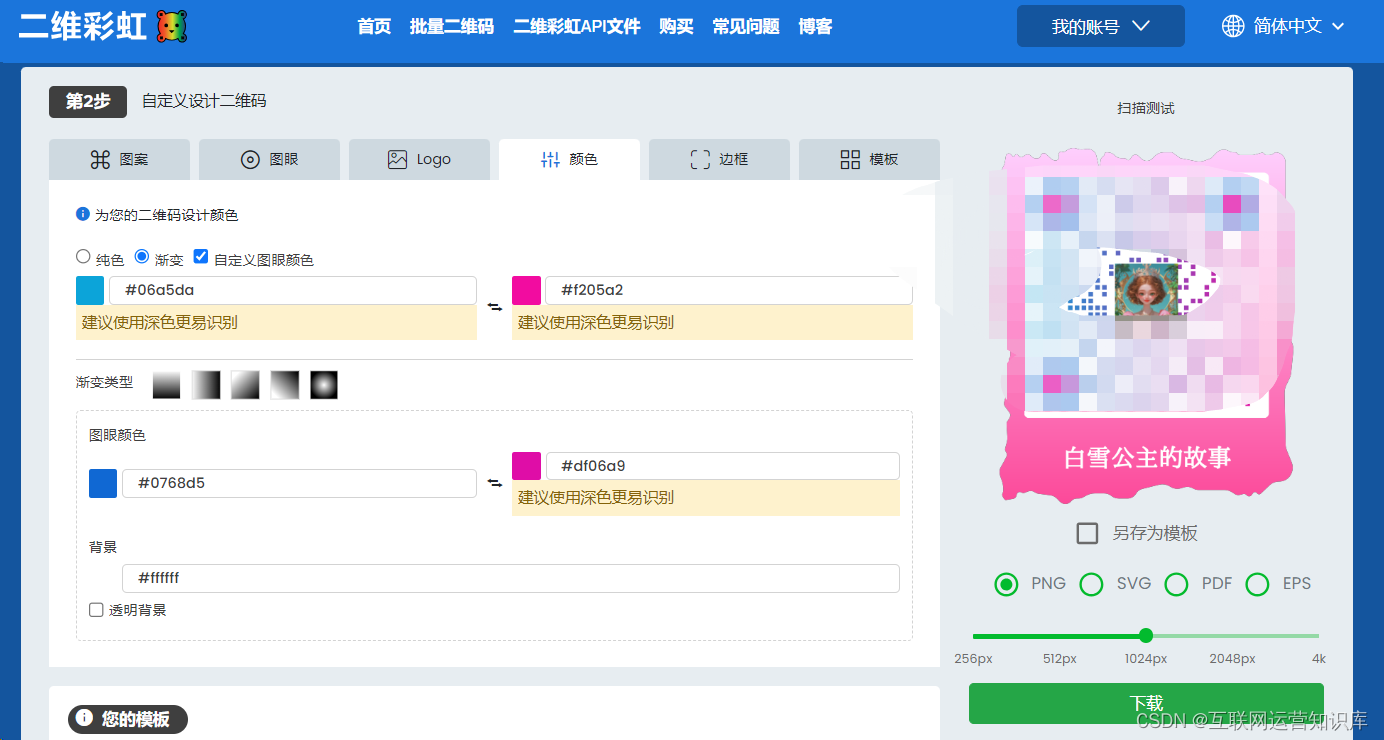Click the background #ffffff input field
This screenshot has width=1384, height=740.
click(511, 578)
